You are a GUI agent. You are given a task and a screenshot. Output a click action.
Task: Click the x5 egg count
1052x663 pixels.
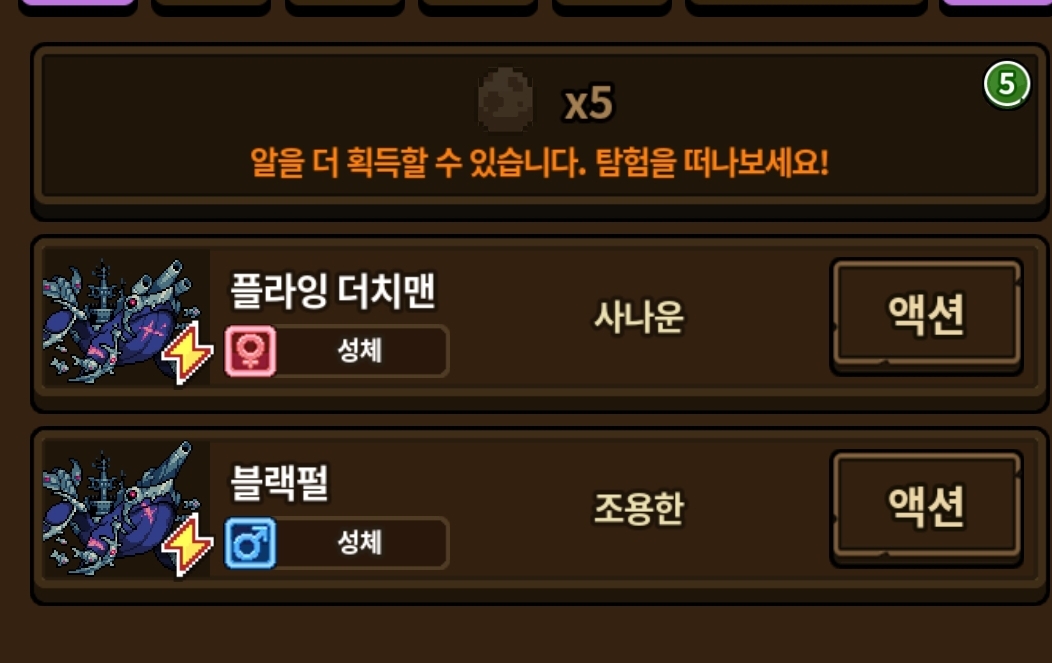coord(588,103)
